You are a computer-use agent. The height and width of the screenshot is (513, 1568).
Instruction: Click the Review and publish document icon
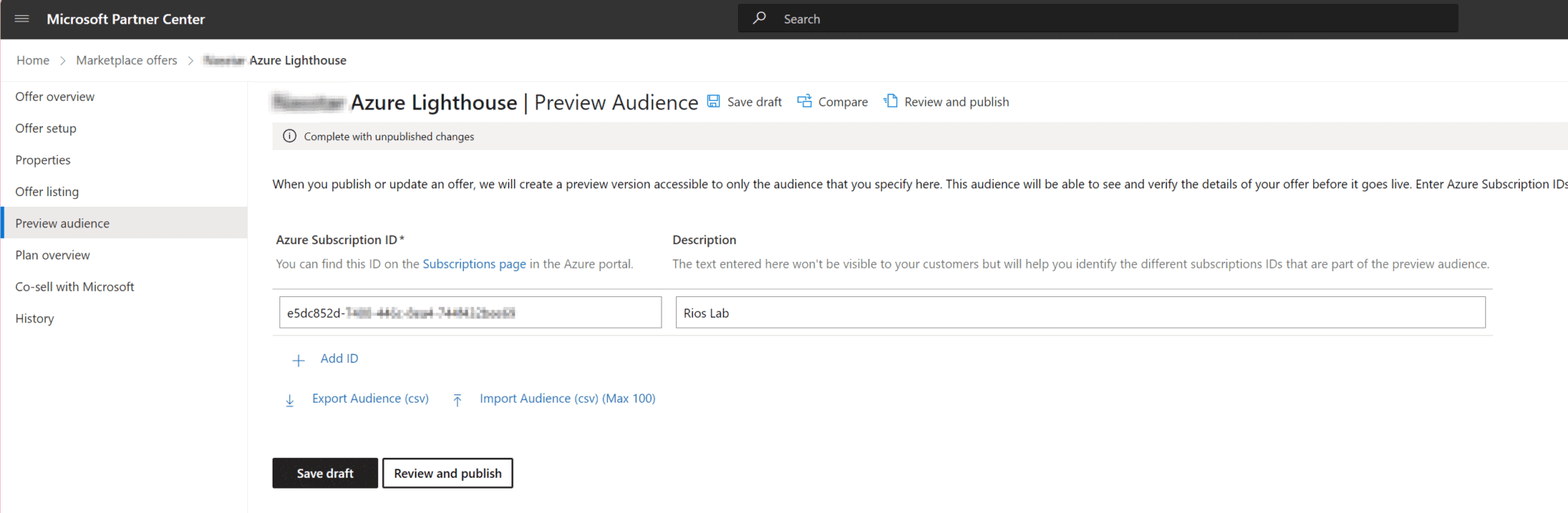[x=890, y=102]
